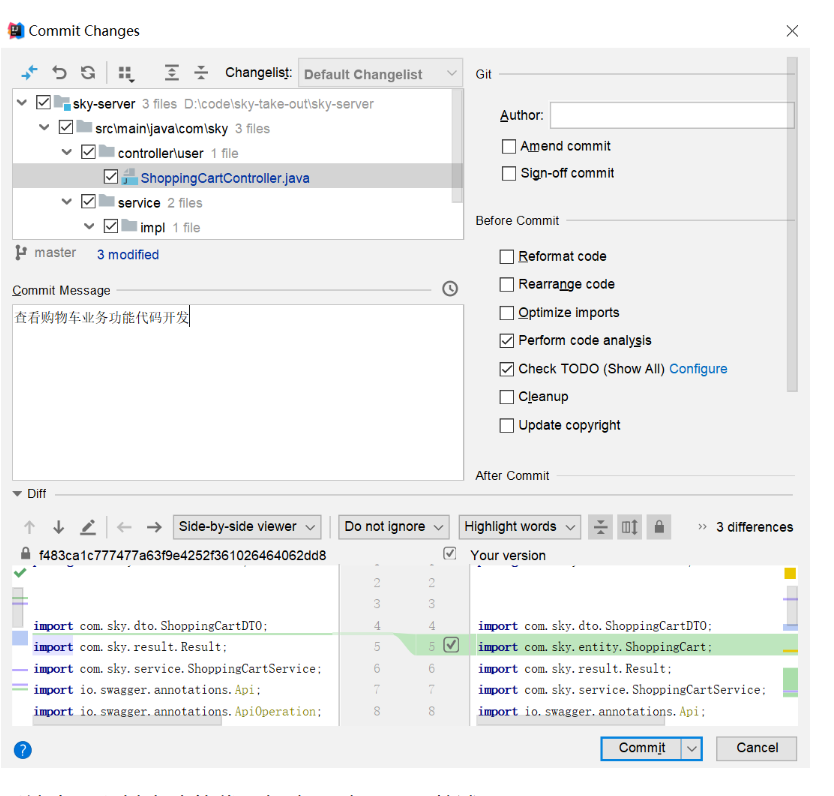Go to previous difference up arrow
The height and width of the screenshot is (796, 834).
29,527
